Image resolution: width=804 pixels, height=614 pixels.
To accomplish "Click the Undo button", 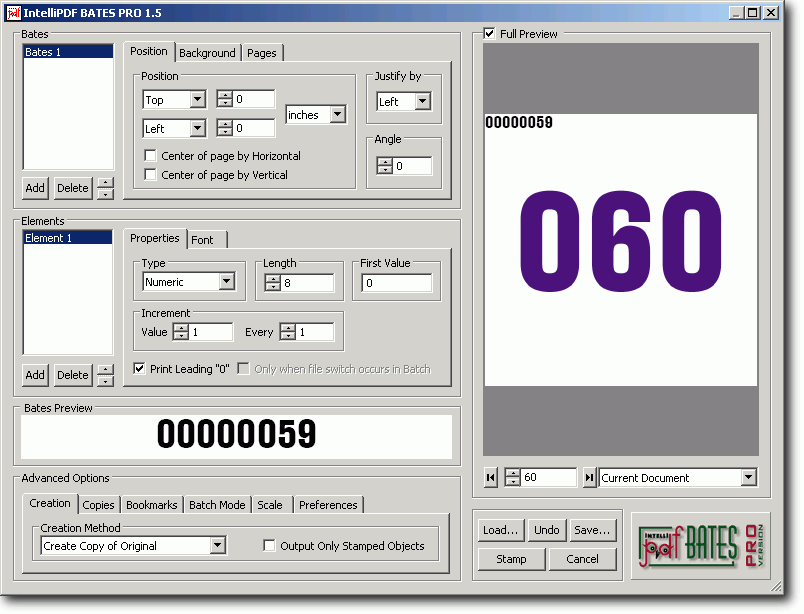I will 547,530.
